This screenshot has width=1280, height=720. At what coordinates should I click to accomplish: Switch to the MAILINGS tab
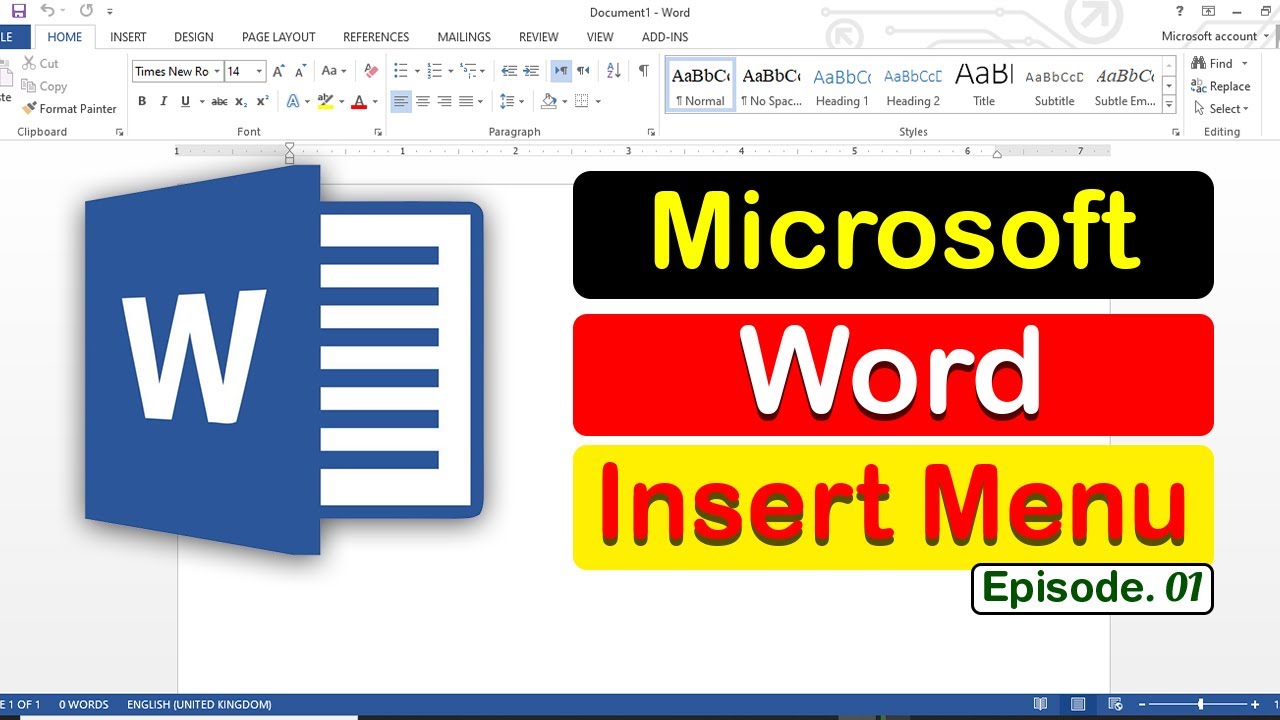point(464,37)
